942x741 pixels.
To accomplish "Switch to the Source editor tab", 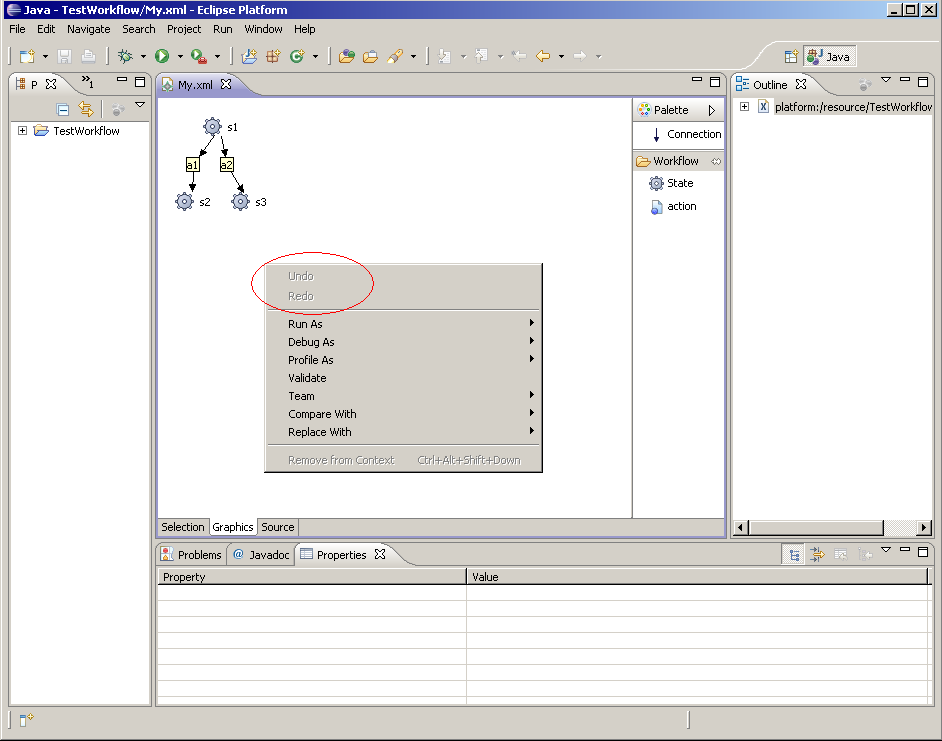I will (x=278, y=527).
